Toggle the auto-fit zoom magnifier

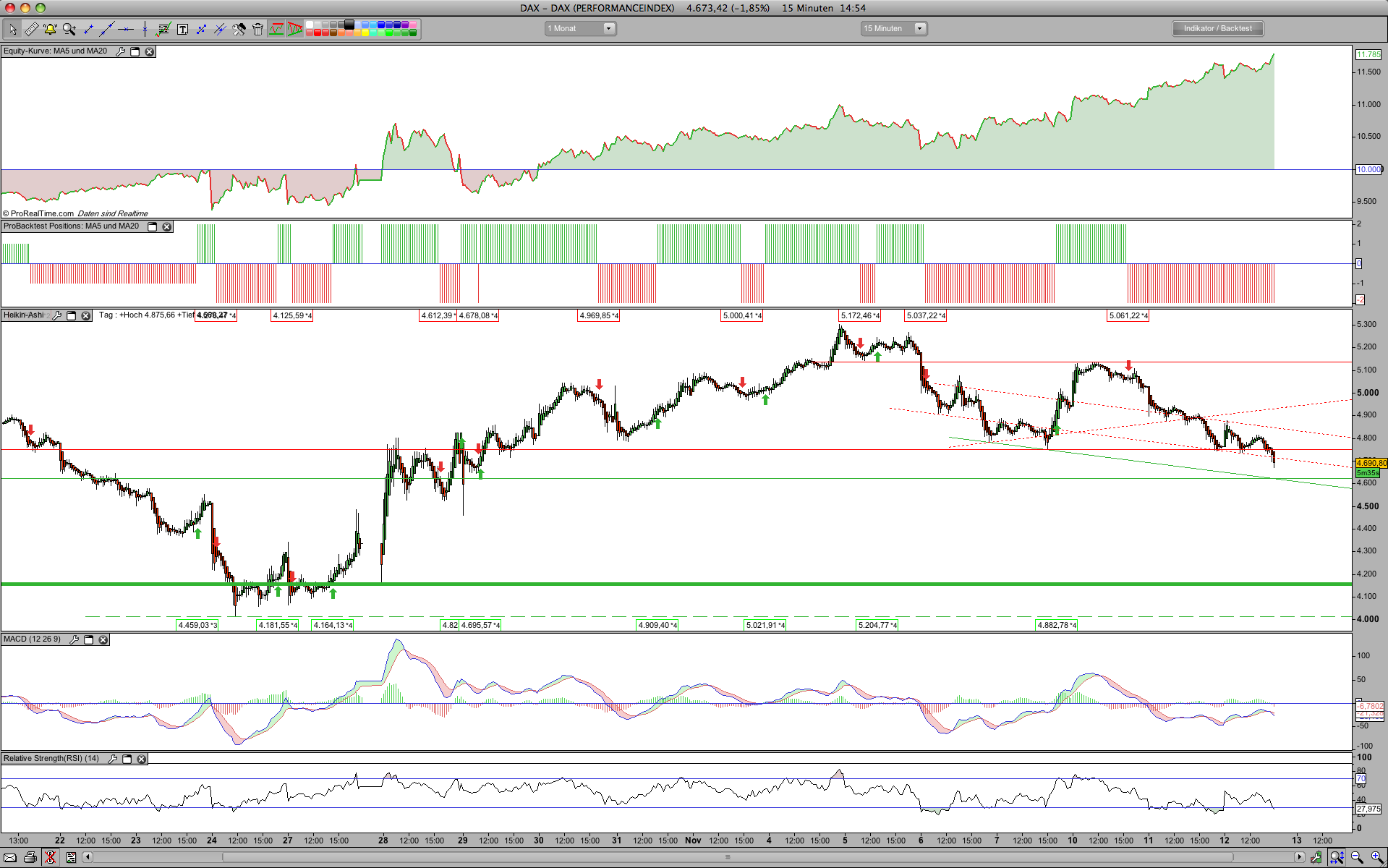point(1337,857)
